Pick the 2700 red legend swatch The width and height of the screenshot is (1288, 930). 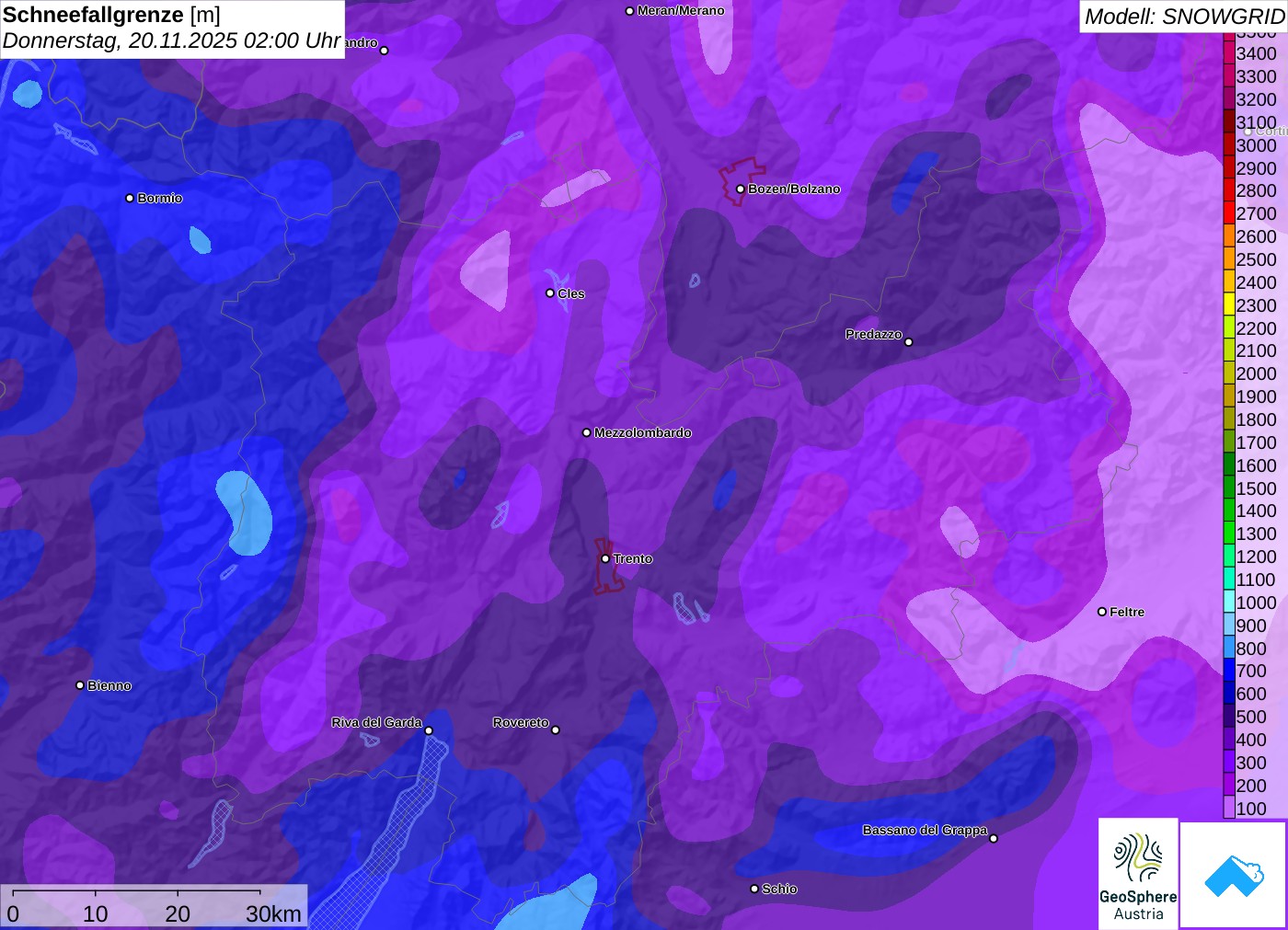click(1229, 212)
